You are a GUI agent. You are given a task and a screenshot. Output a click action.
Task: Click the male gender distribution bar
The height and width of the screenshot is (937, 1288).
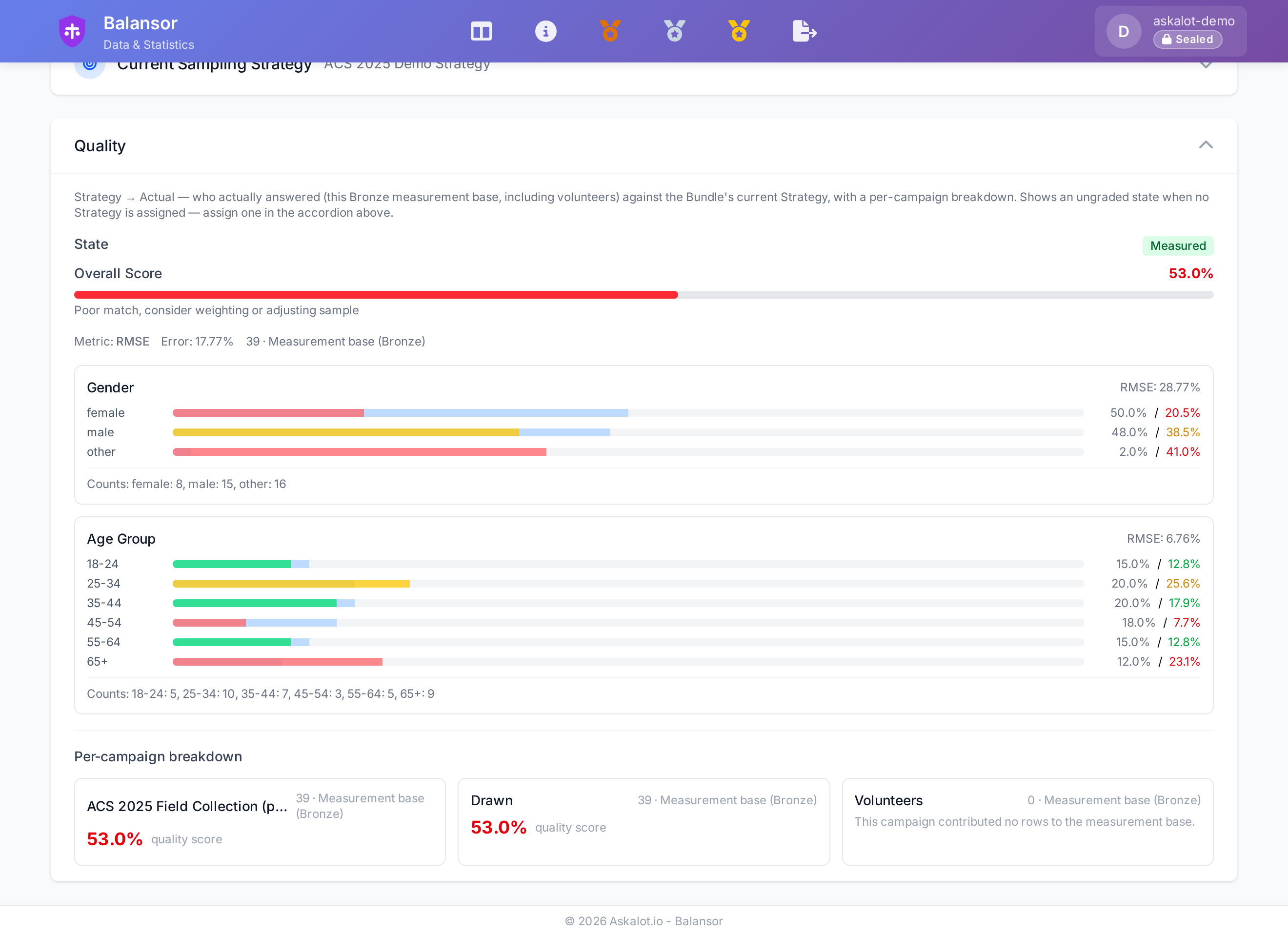(x=627, y=432)
